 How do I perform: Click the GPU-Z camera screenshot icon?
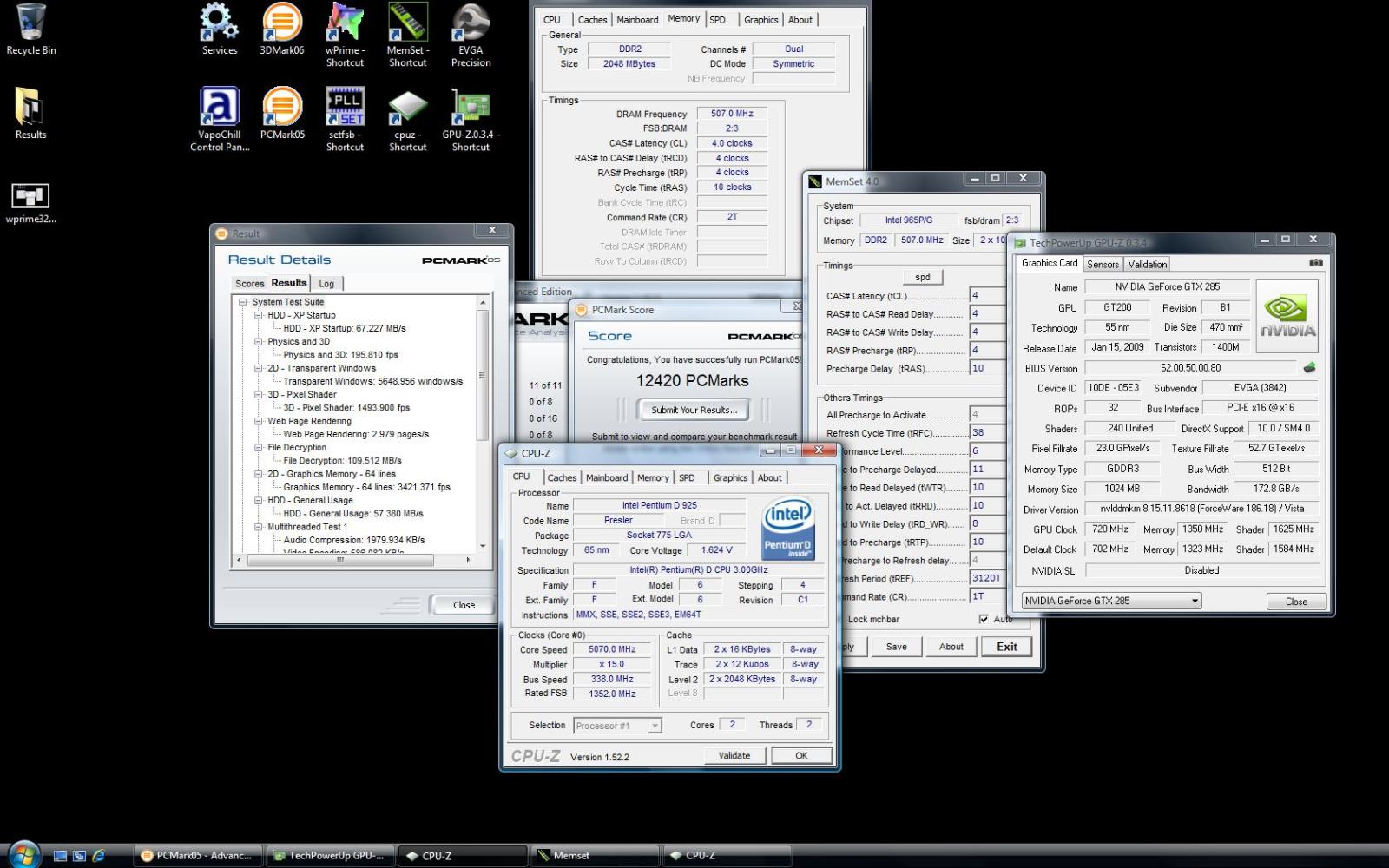(x=1316, y=262)
